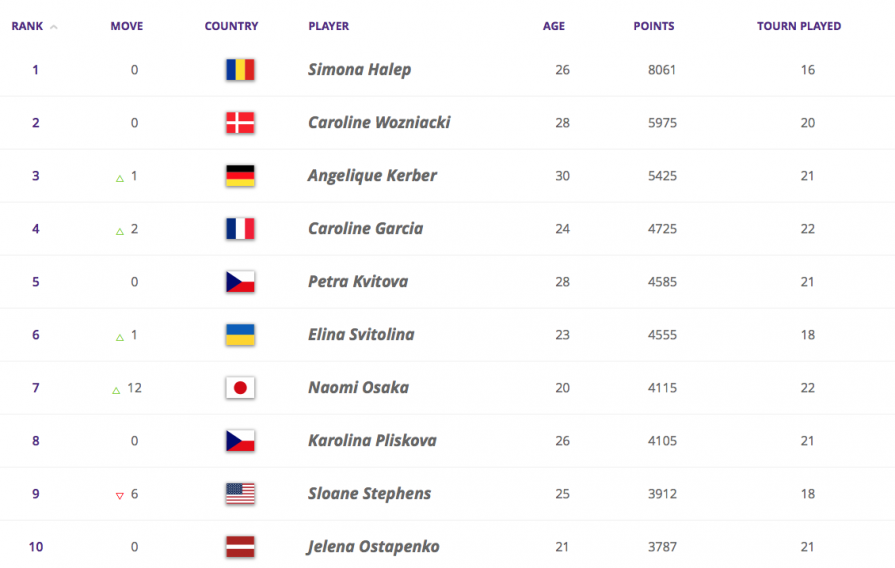Click the TOURN PLAYED column header
This screenshot has height=568, width=895.
tap(799, 26)
